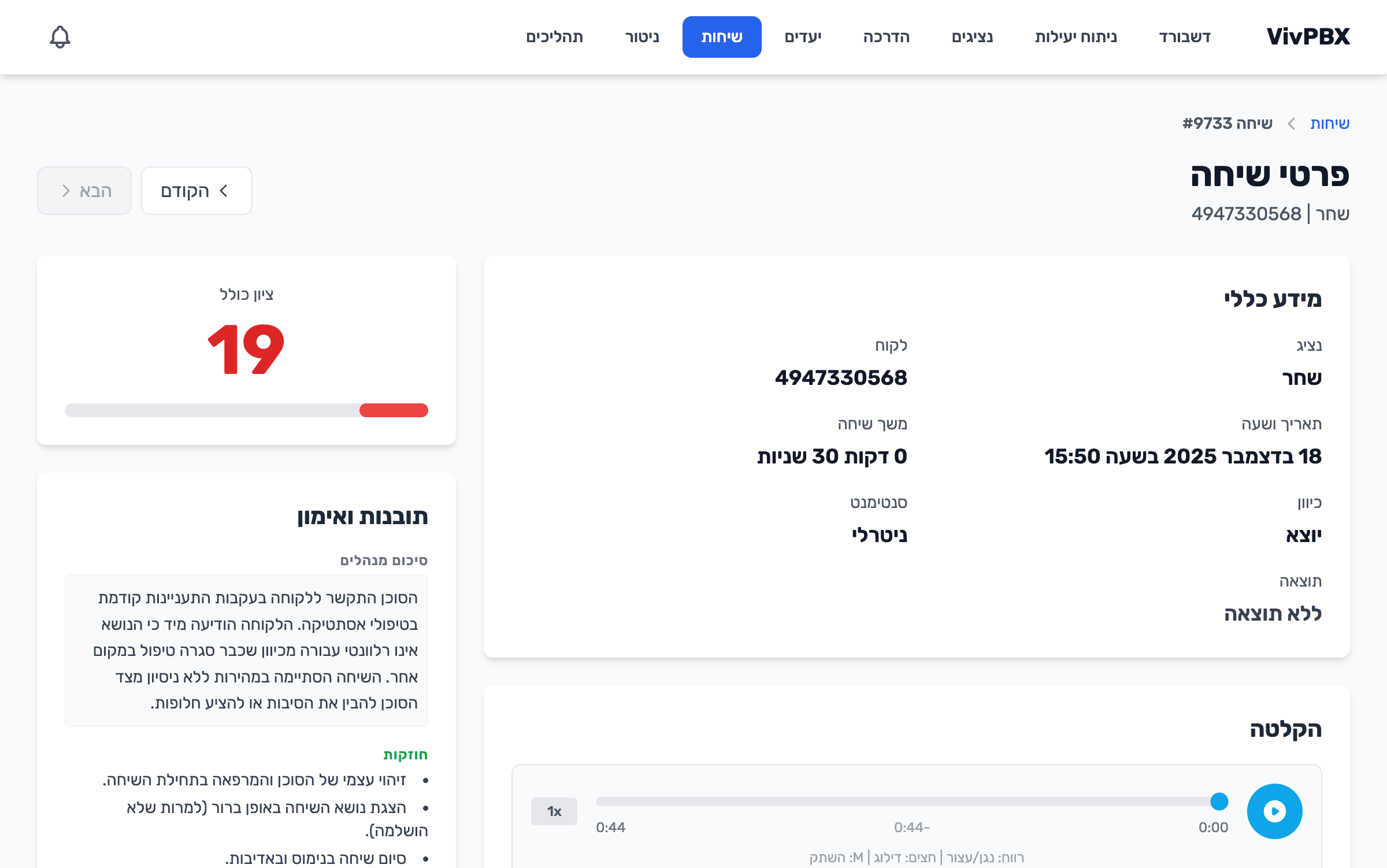Screen dimensions: 1387x868
Task: Click the audio progress slider handle
Action: tap(1219, 802)
